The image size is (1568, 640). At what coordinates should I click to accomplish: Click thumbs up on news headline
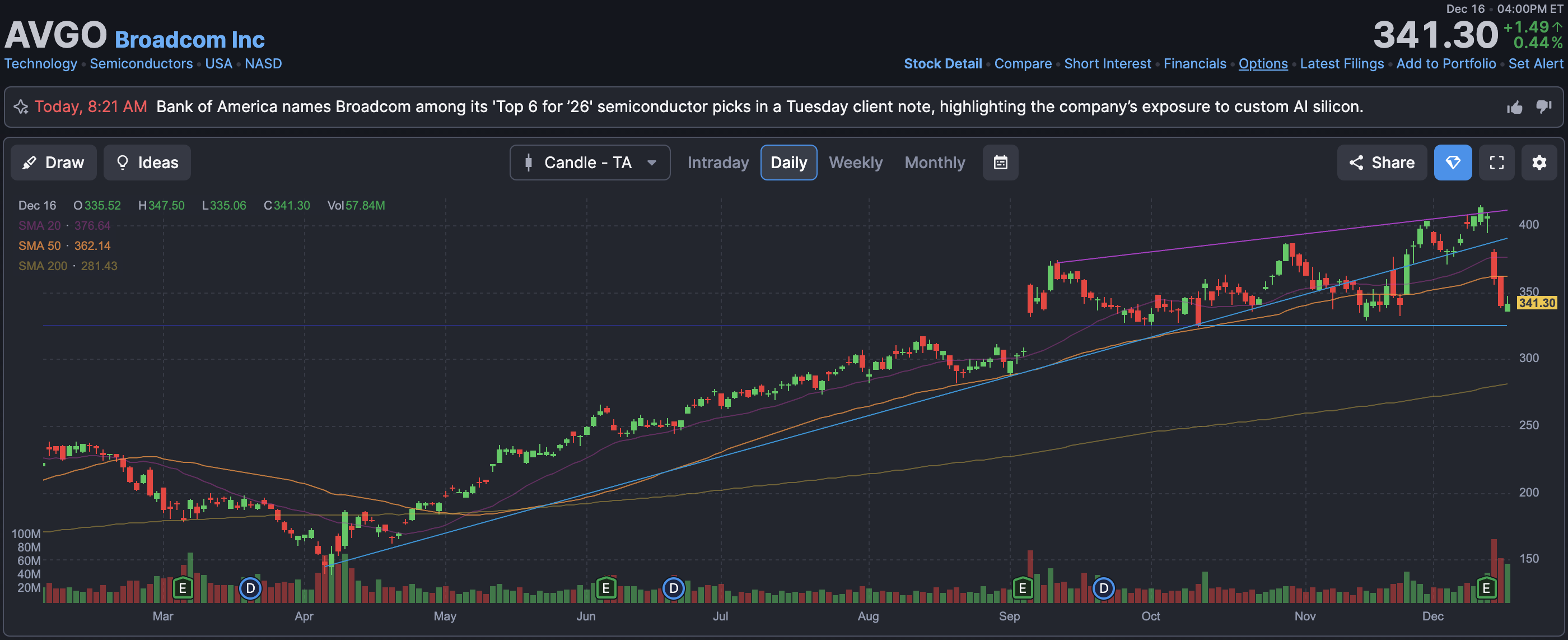click(x=1514, y=107)
